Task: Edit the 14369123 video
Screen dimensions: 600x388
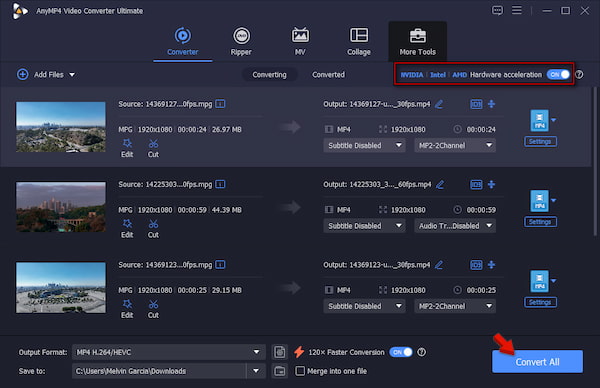Action: click(127, 309)
